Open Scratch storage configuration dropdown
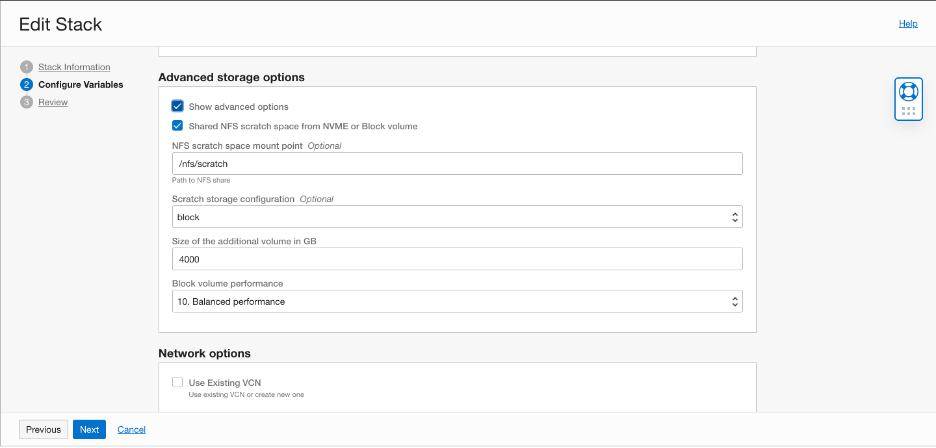 (x=457, y=217)
